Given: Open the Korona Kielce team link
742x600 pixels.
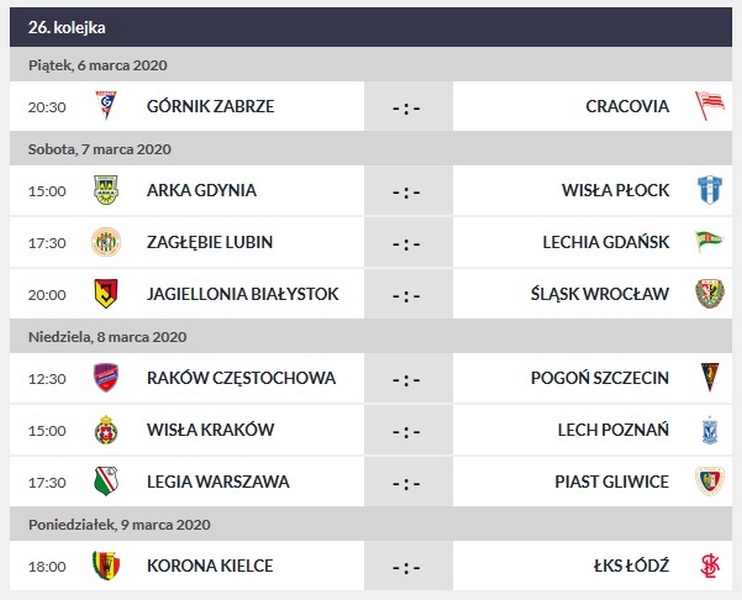Looking at the screenshot, I should (x=209, y=566).
